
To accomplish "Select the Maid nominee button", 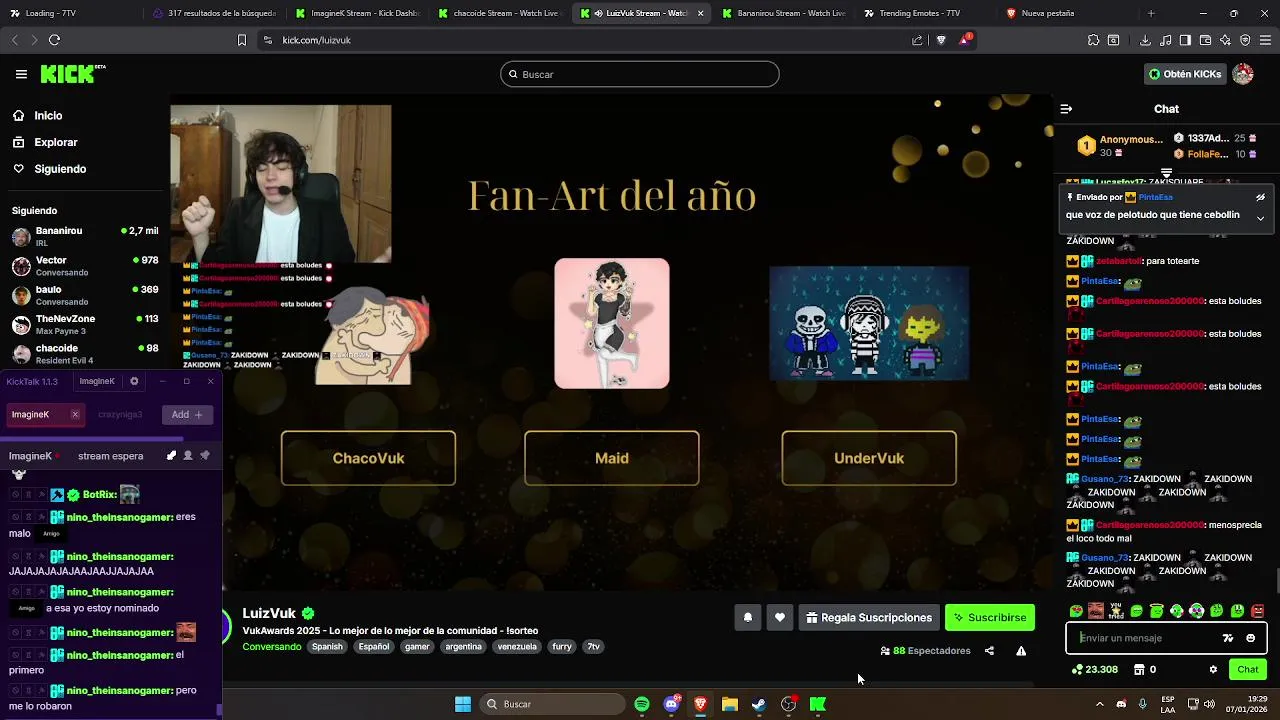I will [612, 458].
